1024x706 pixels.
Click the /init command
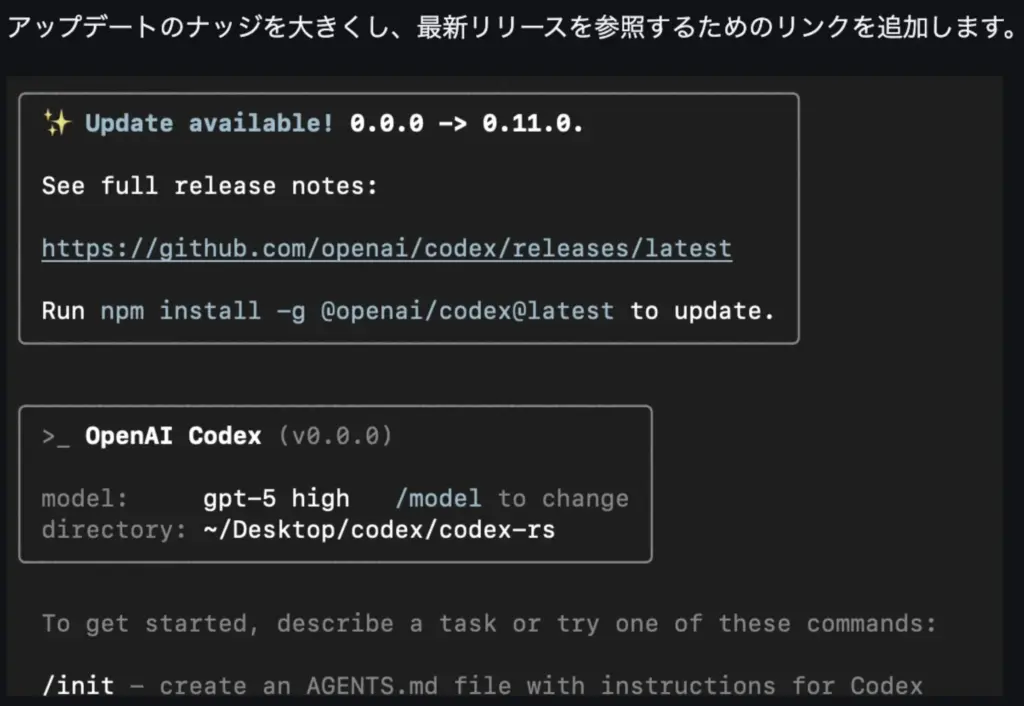point(78,686)
